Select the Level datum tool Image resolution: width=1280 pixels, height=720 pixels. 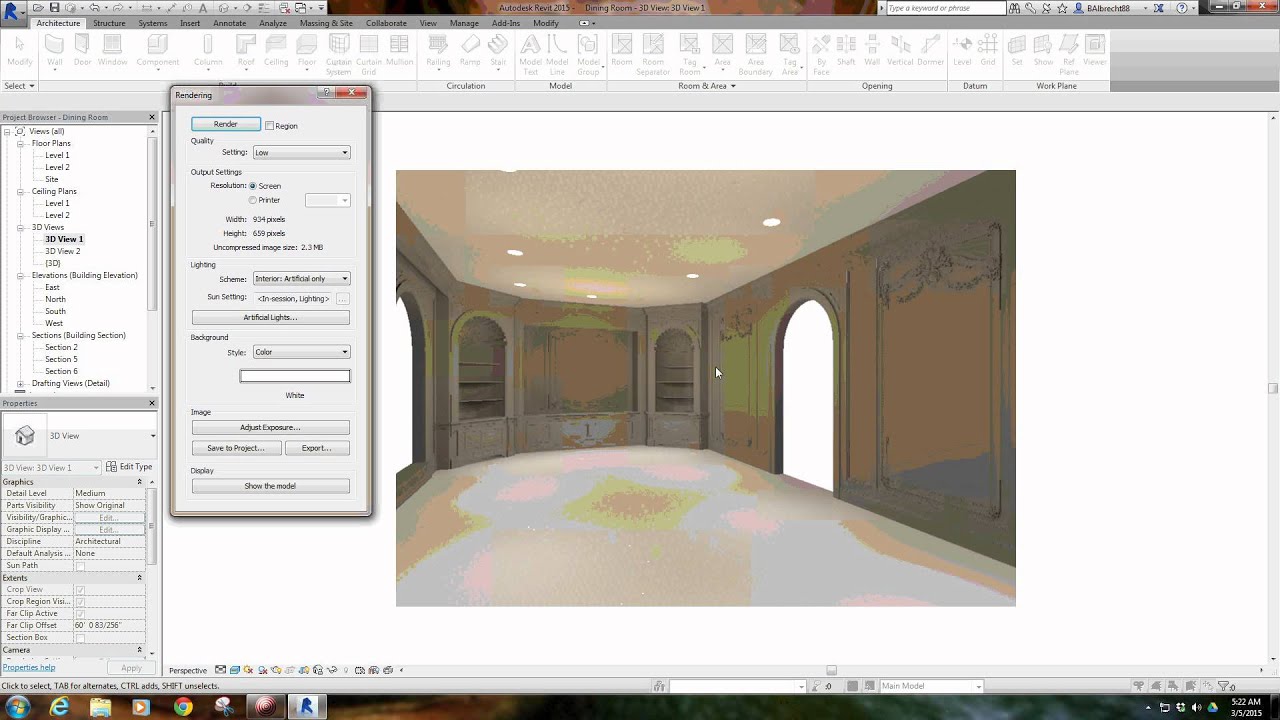[x=962, y=50]
